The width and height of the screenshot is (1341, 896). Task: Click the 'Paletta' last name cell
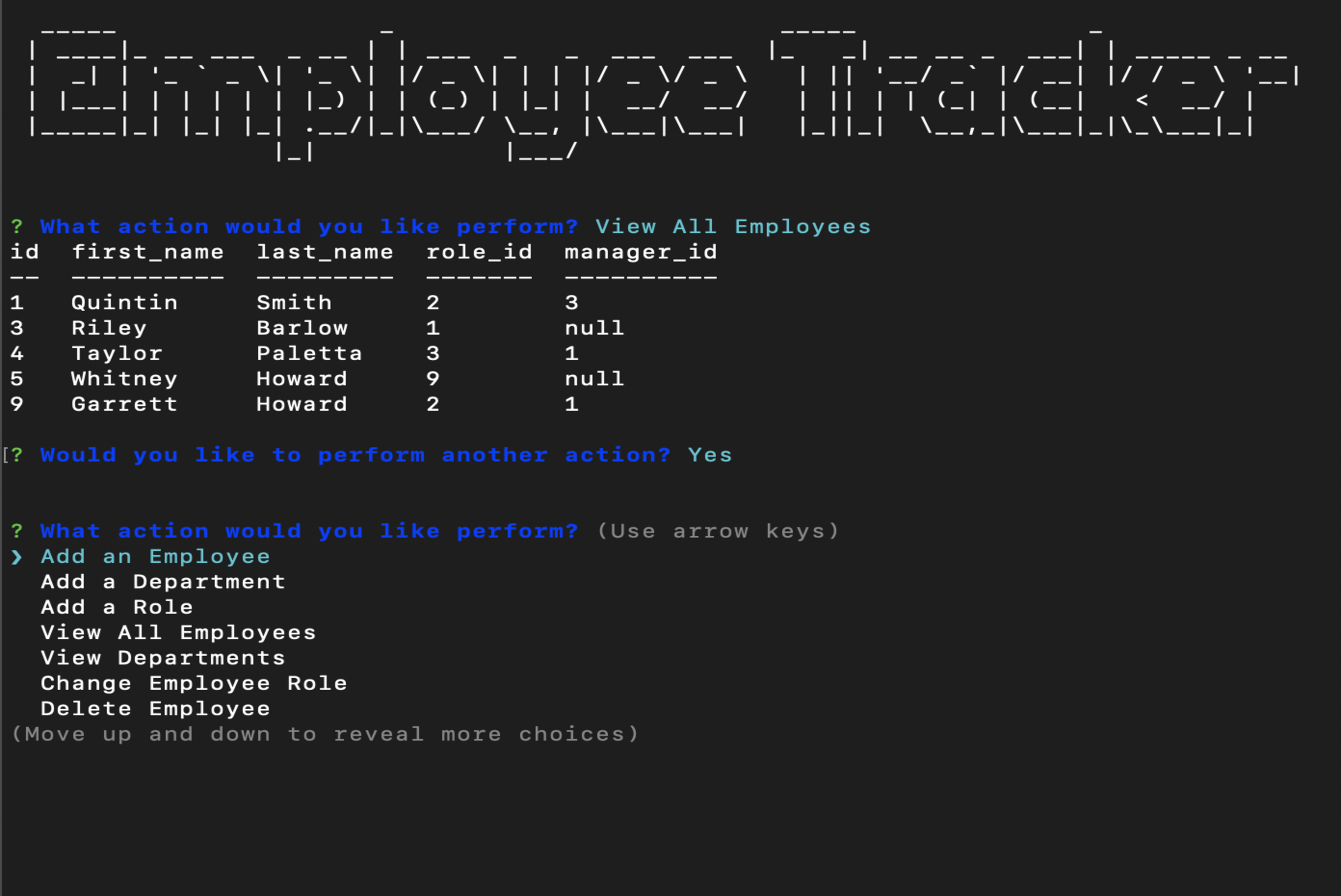point(309,353)
